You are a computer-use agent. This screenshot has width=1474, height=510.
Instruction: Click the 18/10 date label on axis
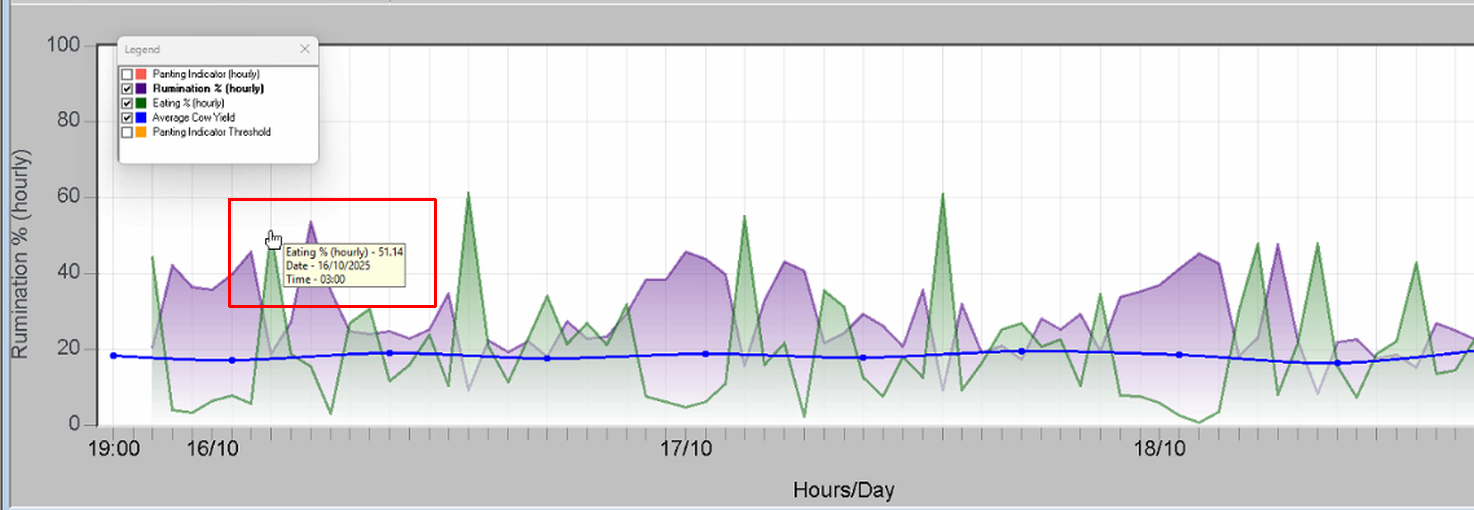click(1160, 449)
